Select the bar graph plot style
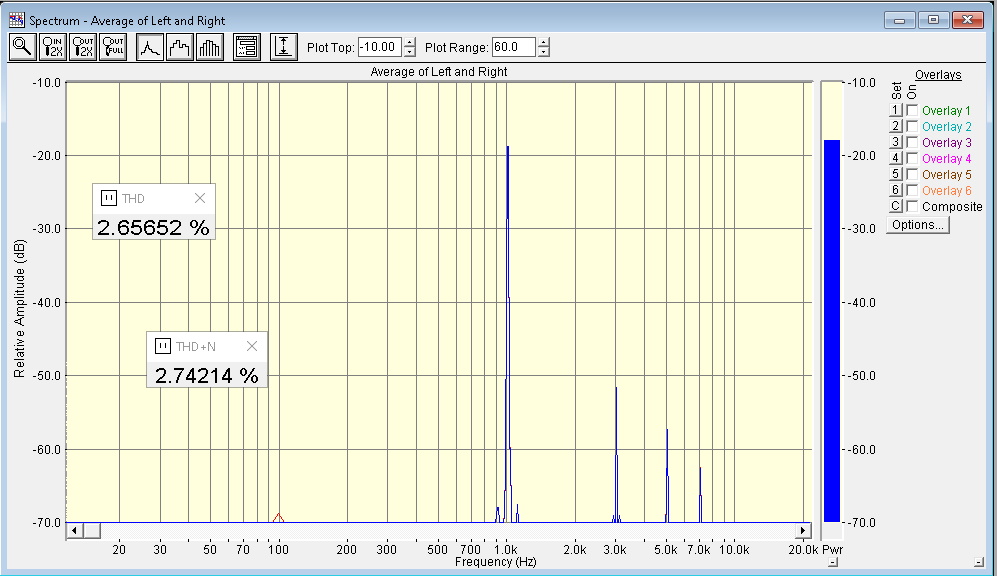The image size is (997, 576). pyautogui.click(x=210, y=47)
